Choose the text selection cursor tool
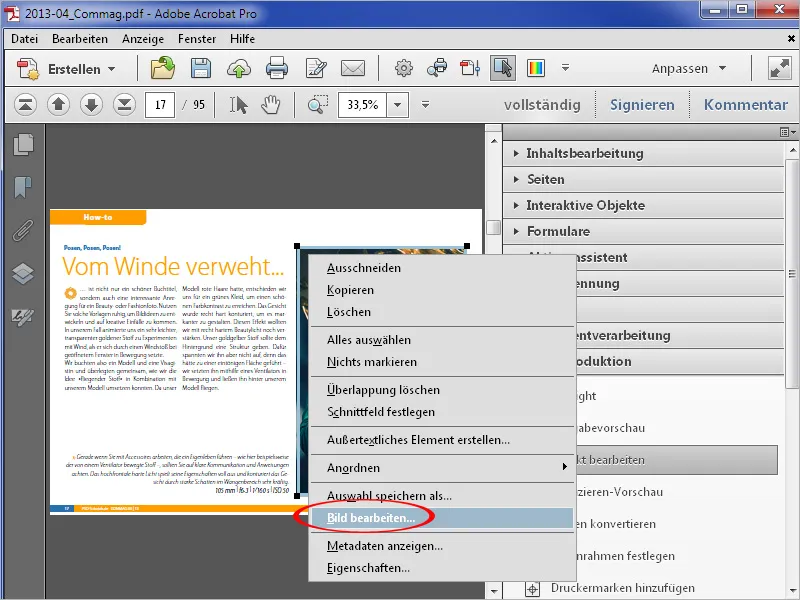 238,105
